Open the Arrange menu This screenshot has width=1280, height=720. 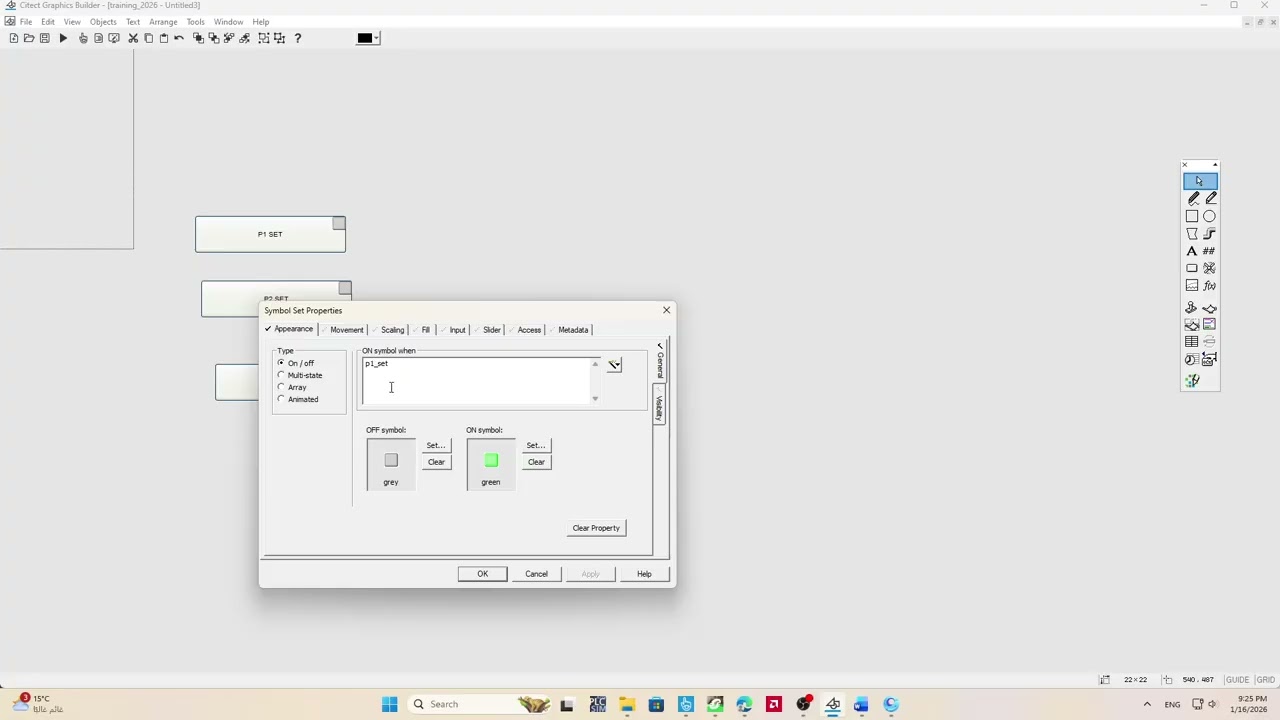[163, 22]
